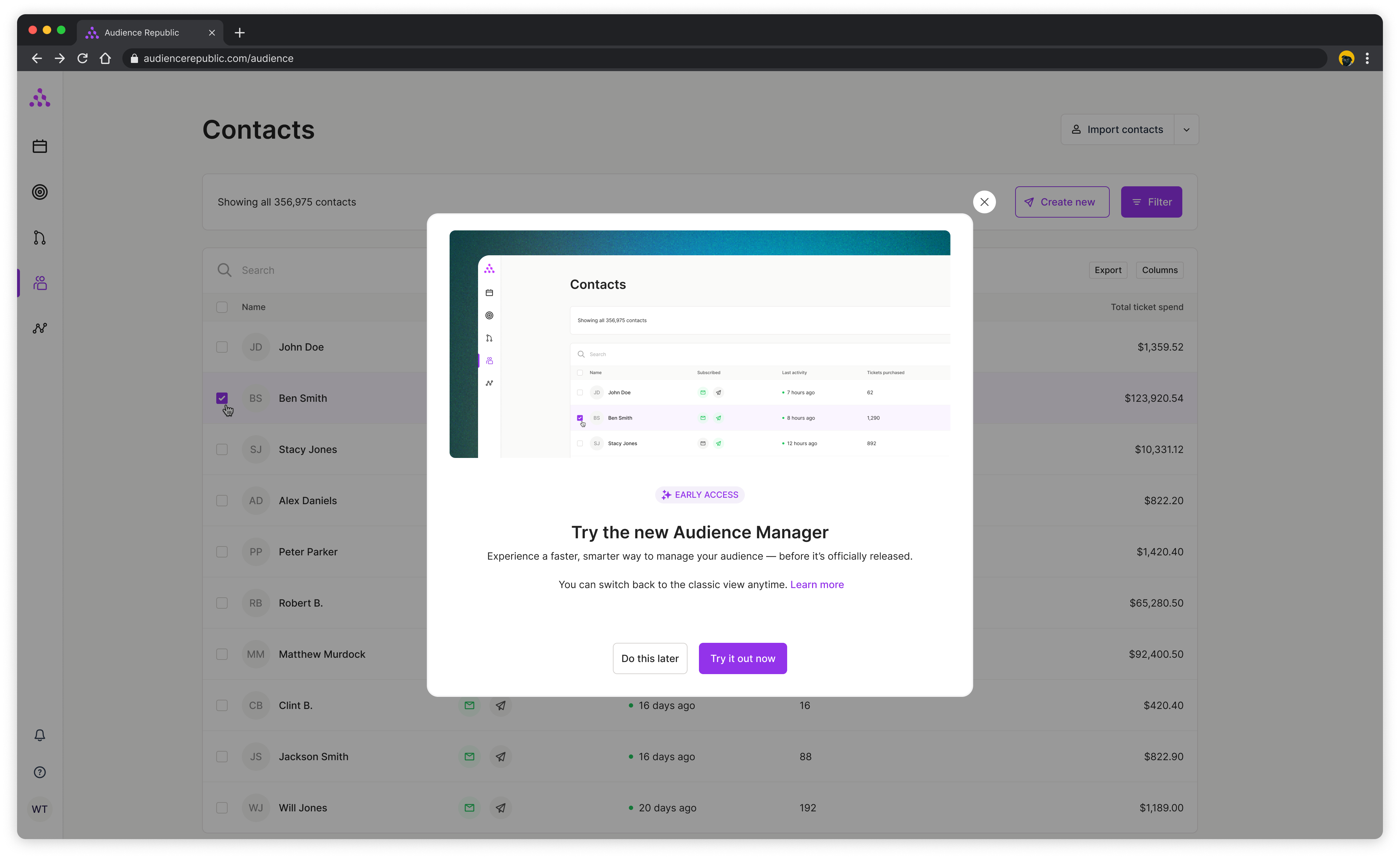This screenshot has width=1400, height=859.
Task: Toggle the select-all Name checkbox
Action: (x=222, y=307)
